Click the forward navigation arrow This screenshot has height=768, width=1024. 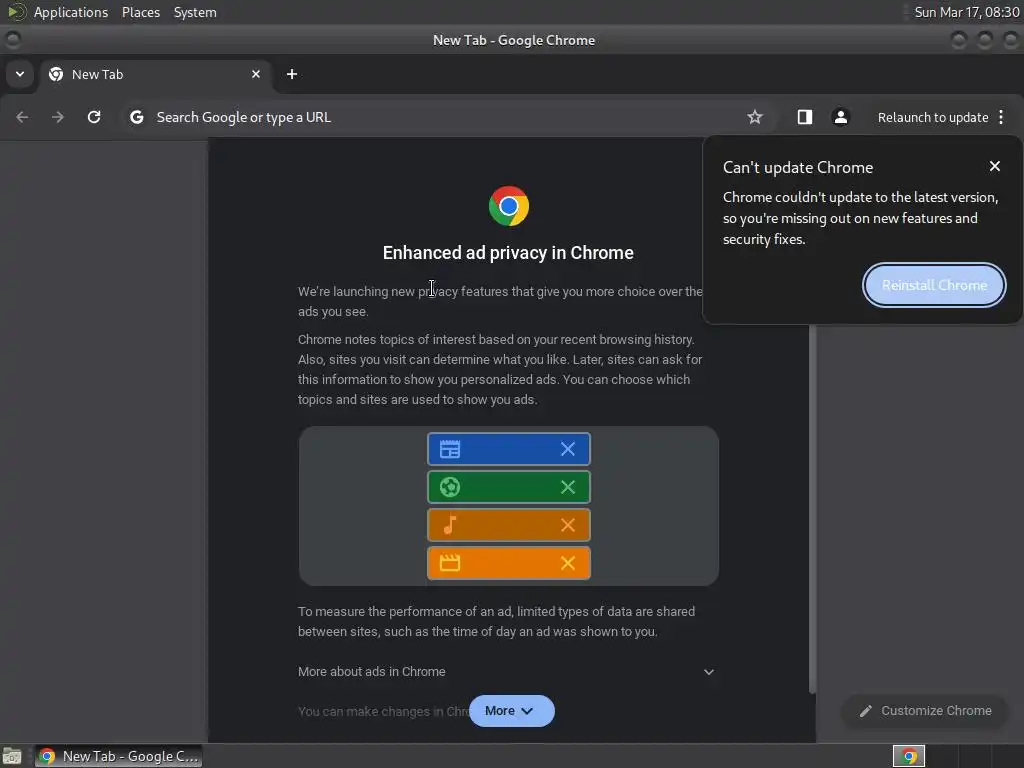[58, 117]
